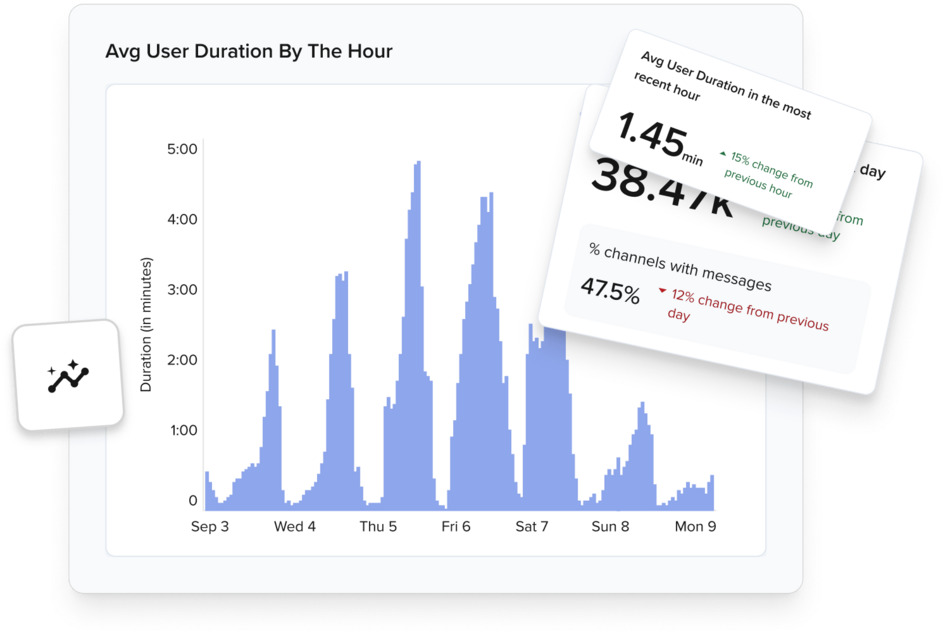
Task: Click the 'Duration (in minutes)' axis title
Action: pos(146,324)
